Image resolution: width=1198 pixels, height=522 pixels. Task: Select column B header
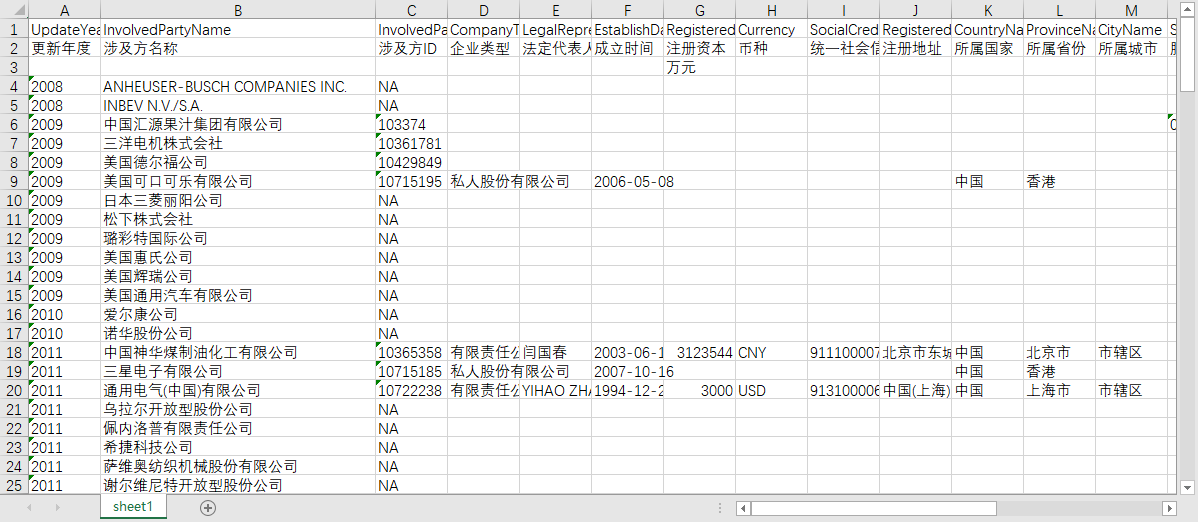238,9
